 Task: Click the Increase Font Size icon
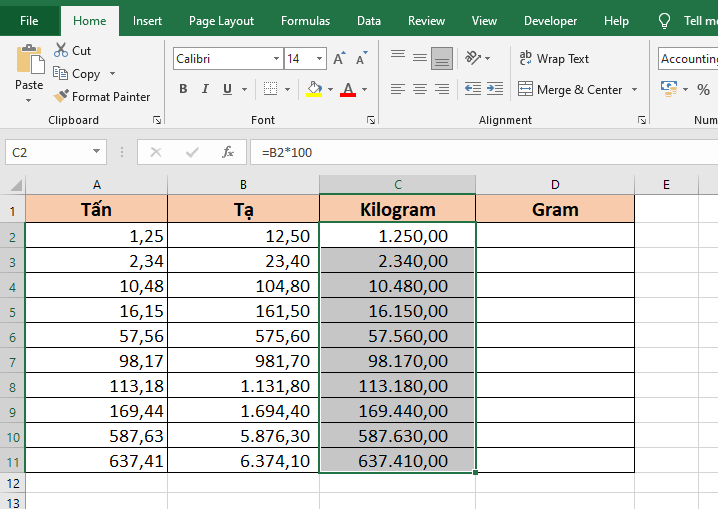pyautogui.click(x=339, y=59)
